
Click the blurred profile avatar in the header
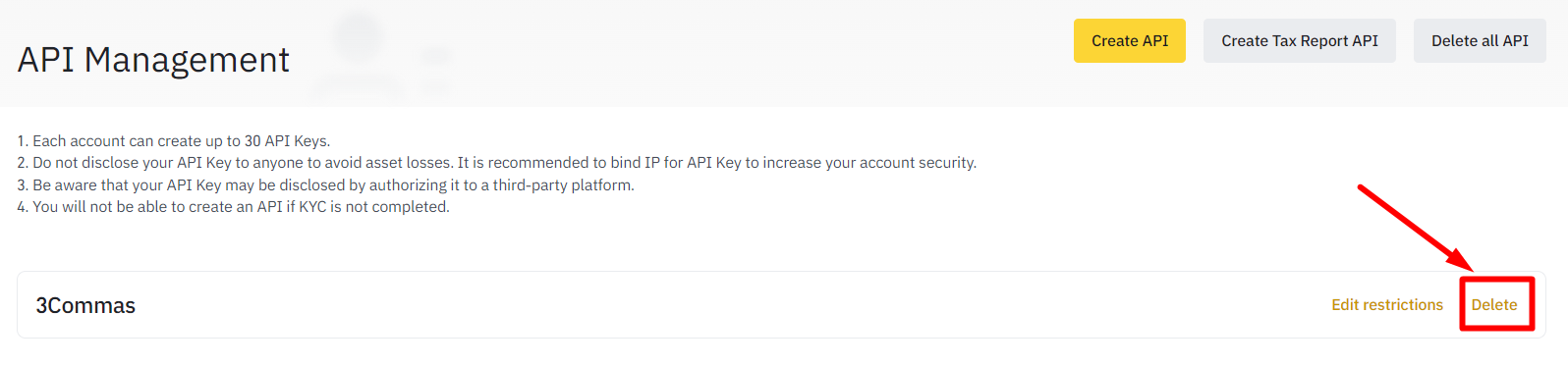[x=359, y=34]
